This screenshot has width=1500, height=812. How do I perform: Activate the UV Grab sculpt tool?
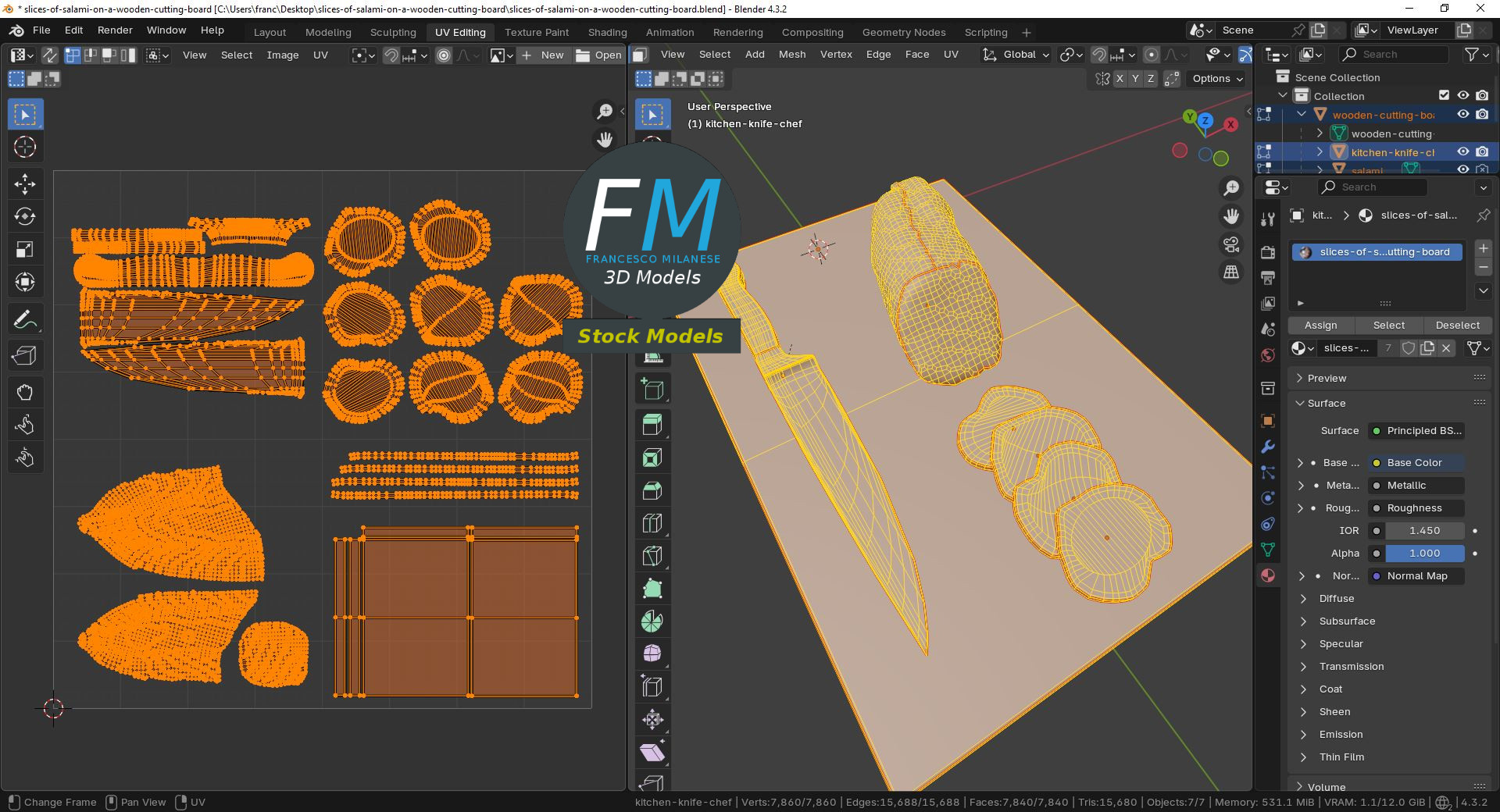tap(25, 392)
